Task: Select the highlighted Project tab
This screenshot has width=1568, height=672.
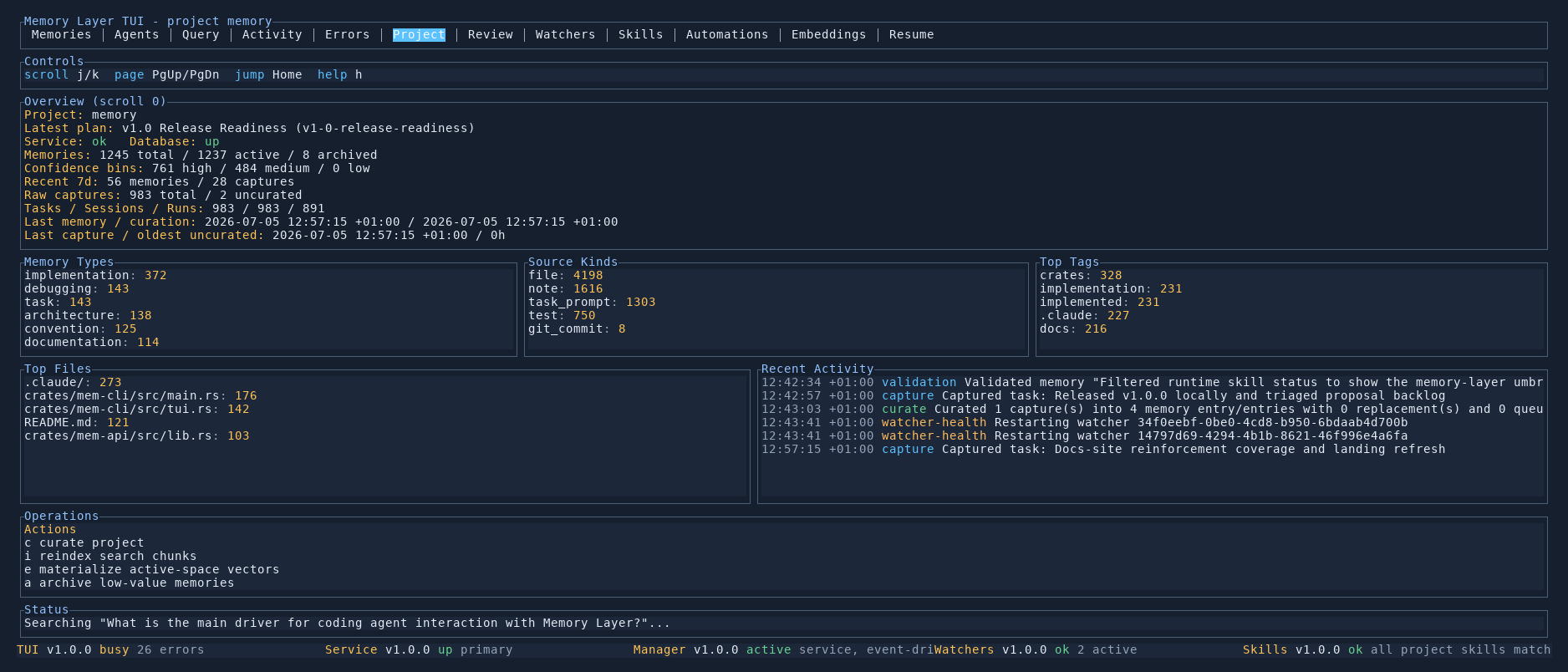Action: coord(419,34)
